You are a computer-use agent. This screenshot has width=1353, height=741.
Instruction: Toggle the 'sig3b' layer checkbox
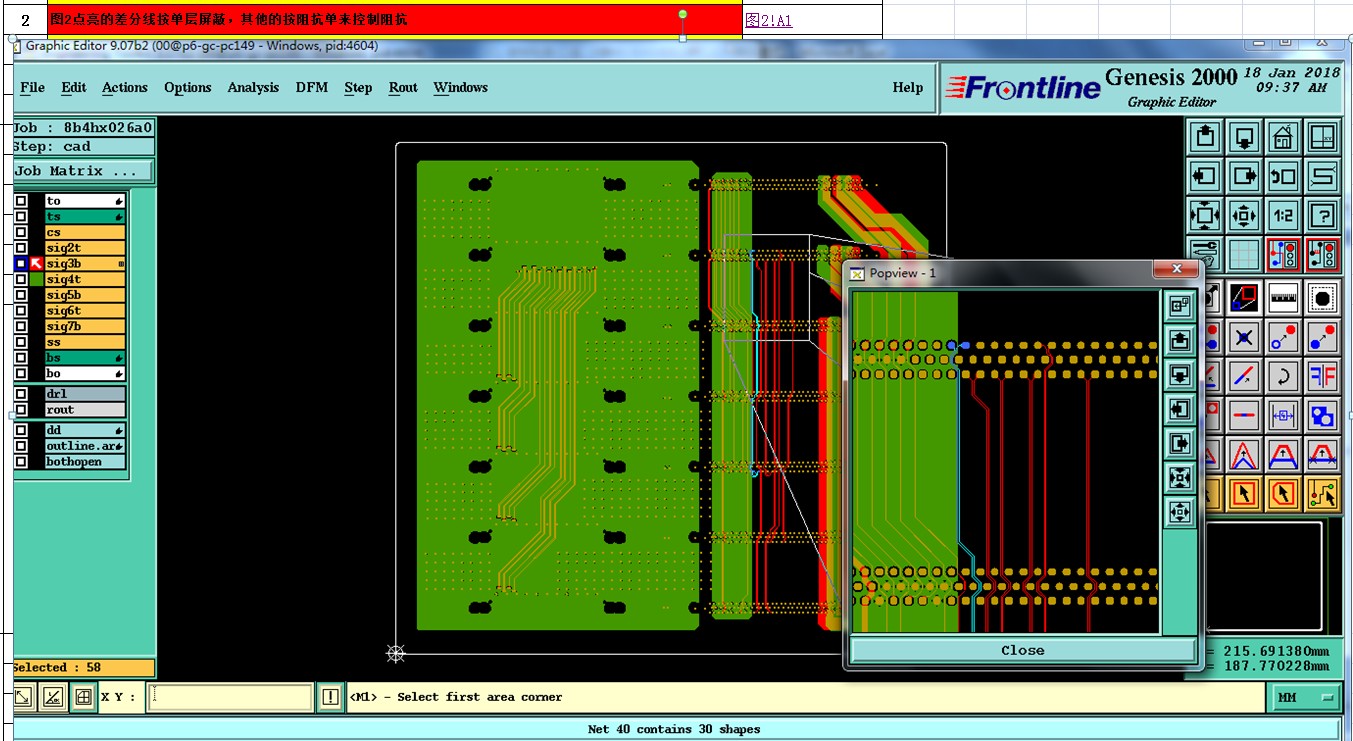(21, 264)
